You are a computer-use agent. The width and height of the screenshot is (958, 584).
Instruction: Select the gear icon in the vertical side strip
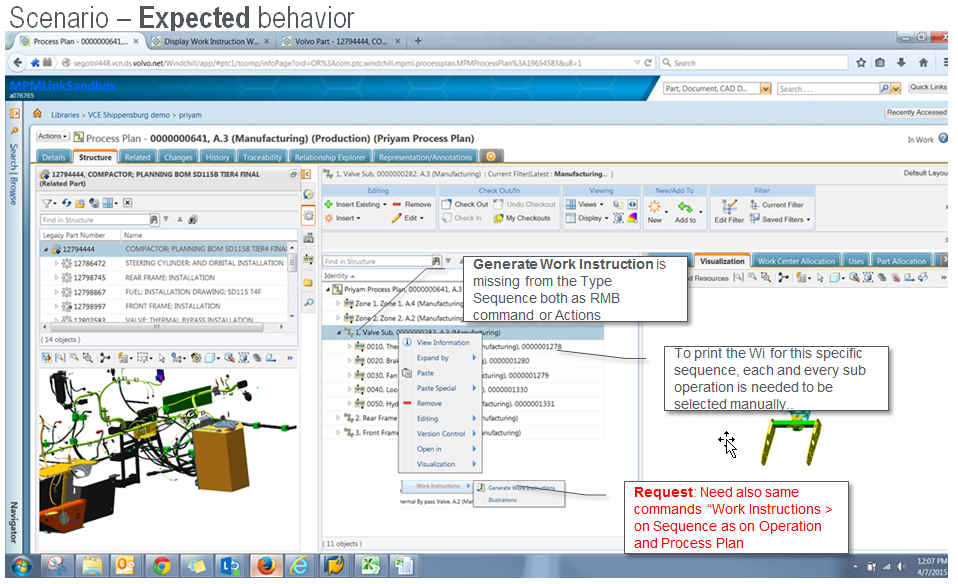[x=309, y=216]
